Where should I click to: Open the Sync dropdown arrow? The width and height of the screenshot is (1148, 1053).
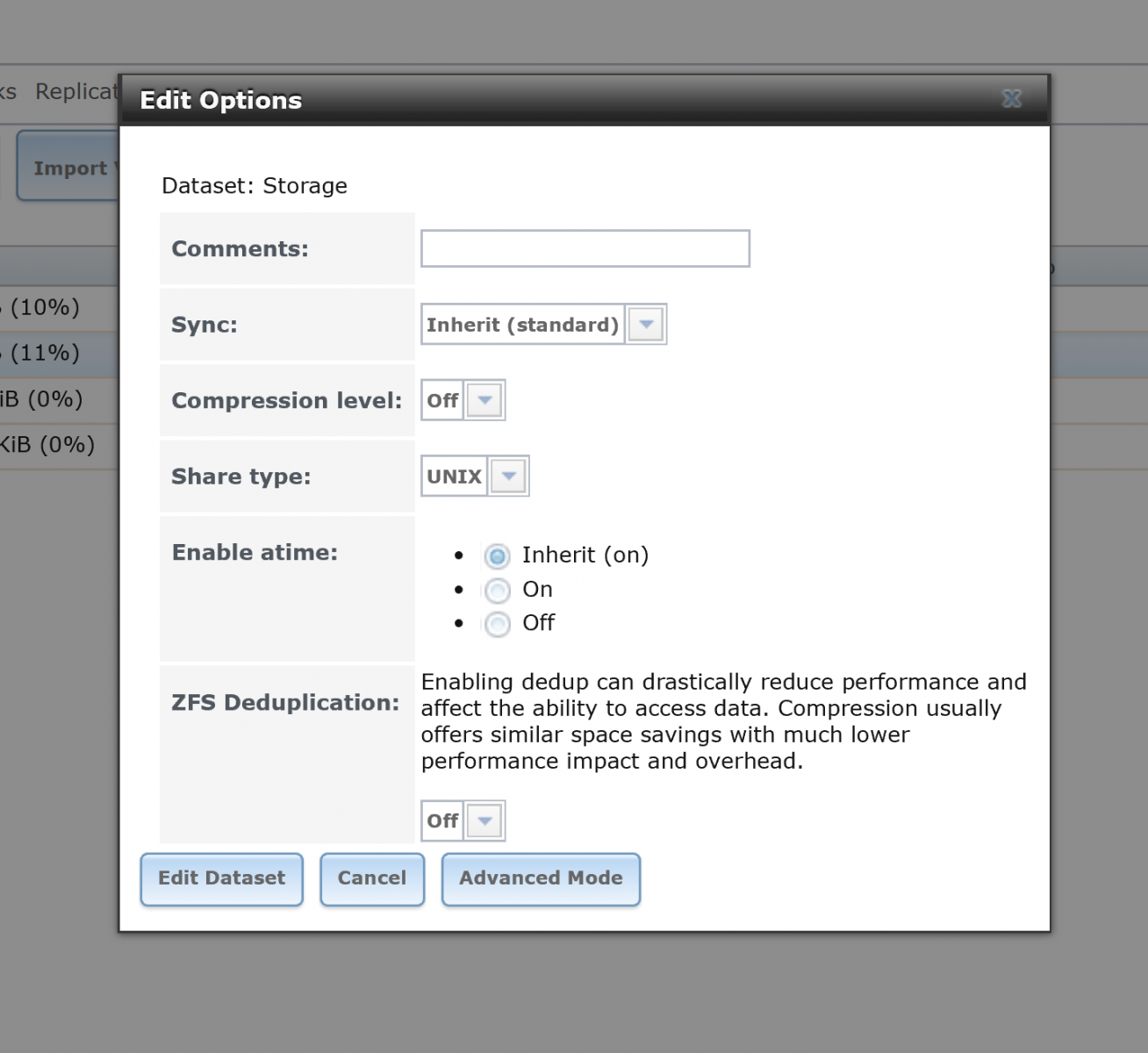[x=647, y=325]
